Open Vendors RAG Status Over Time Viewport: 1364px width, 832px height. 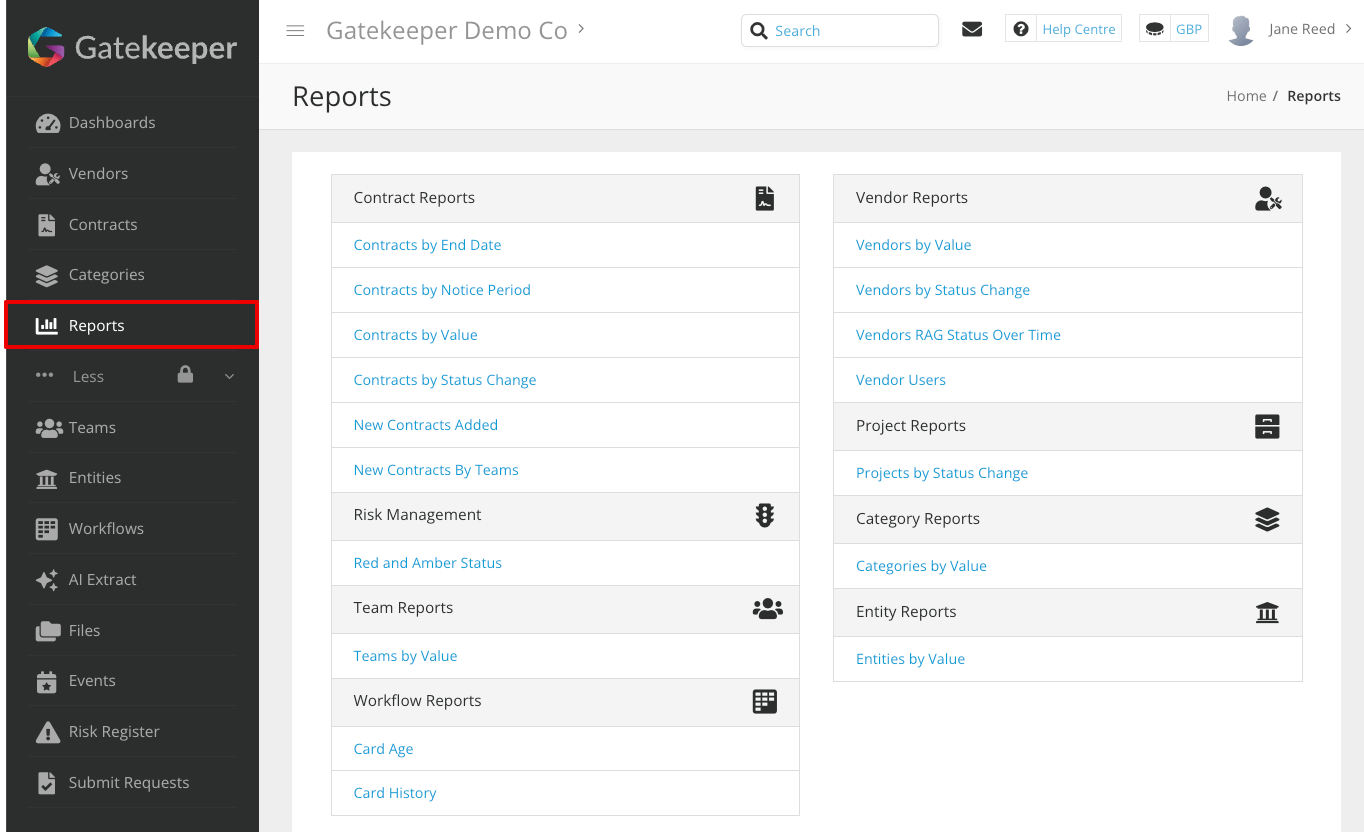(958, 335)
